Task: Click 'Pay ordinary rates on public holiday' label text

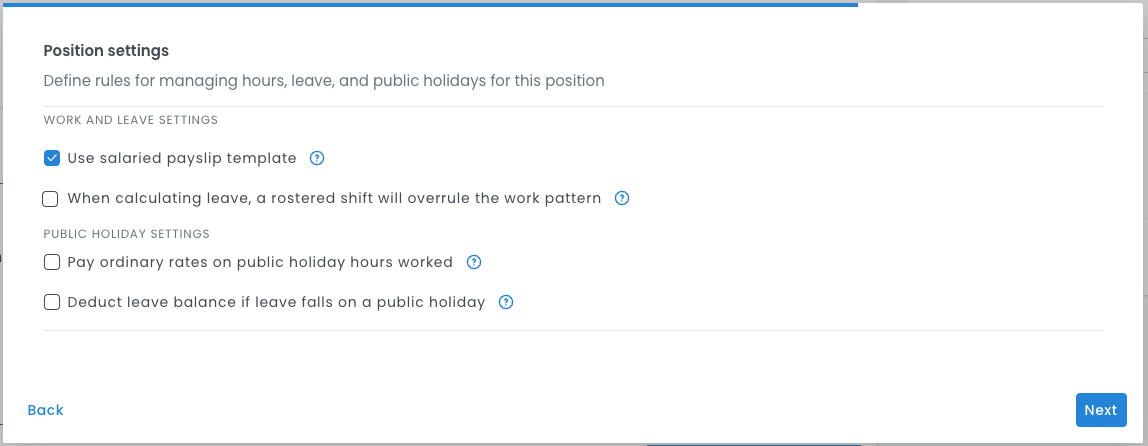Action: pyautogui.click(x=260, y=262)
